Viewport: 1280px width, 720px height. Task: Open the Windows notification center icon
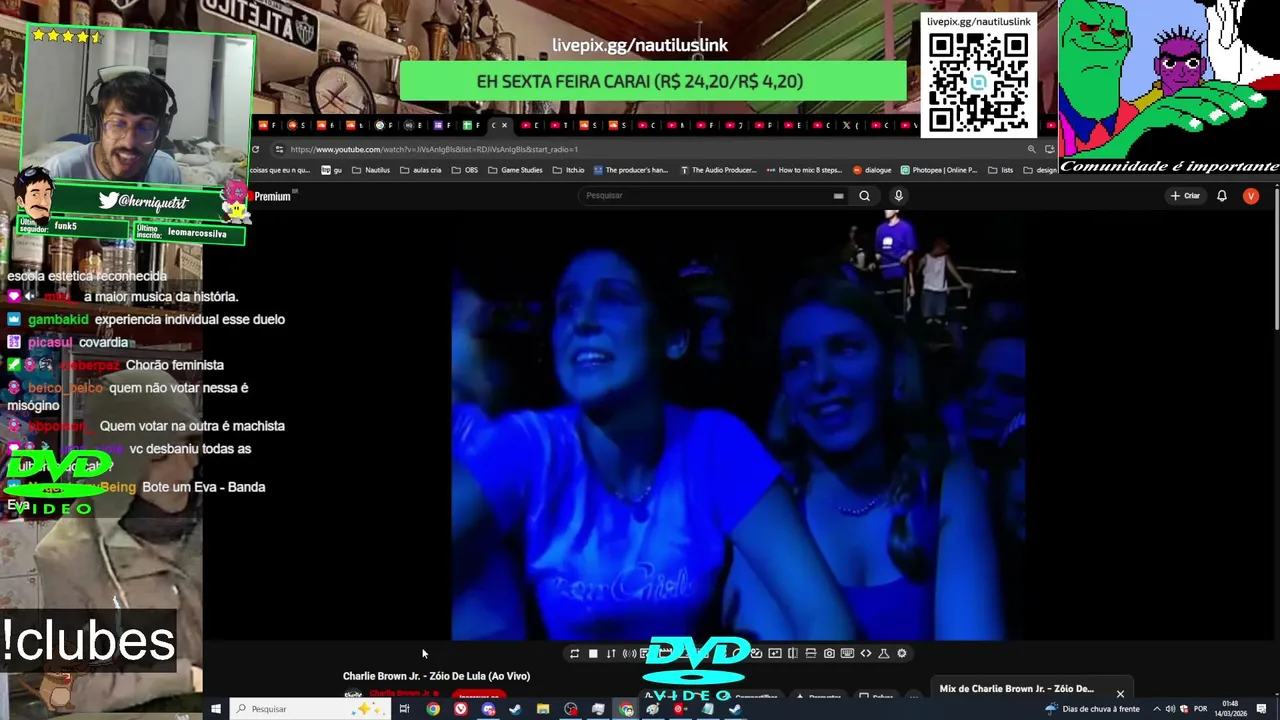tap(1262, 709)
